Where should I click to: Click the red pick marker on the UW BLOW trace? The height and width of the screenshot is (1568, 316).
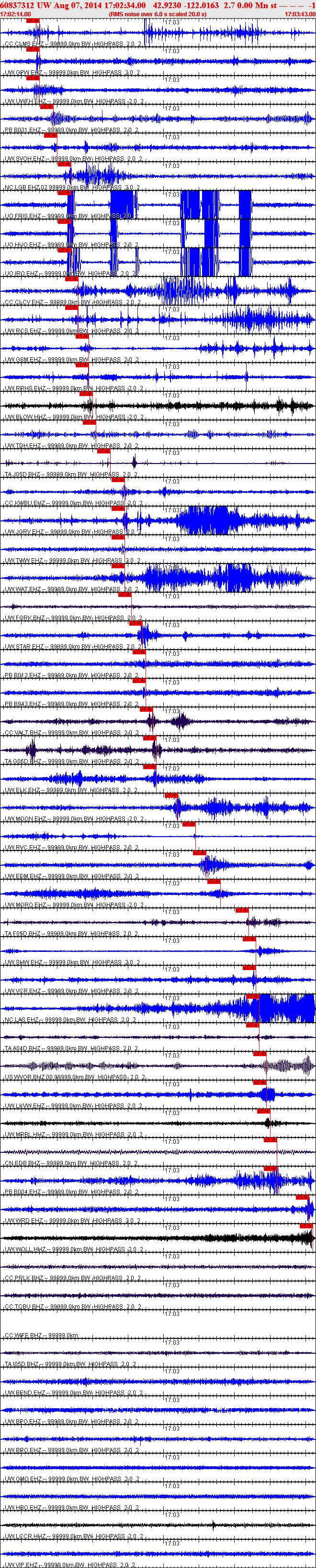pyautogui.click(x=86, y=393)
